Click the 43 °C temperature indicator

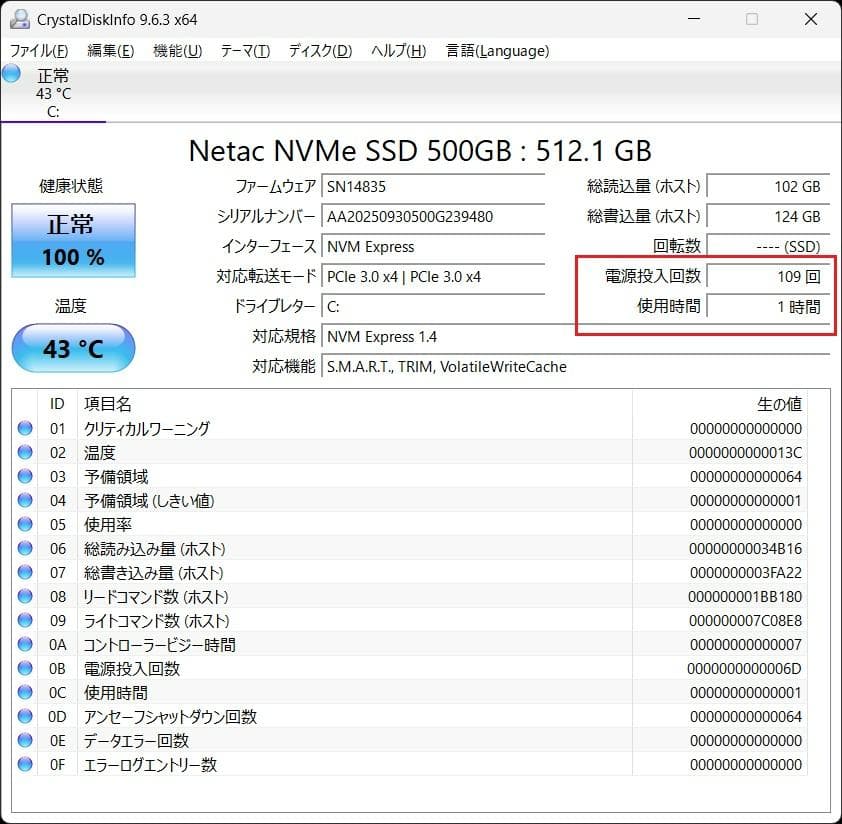point(72,348)
